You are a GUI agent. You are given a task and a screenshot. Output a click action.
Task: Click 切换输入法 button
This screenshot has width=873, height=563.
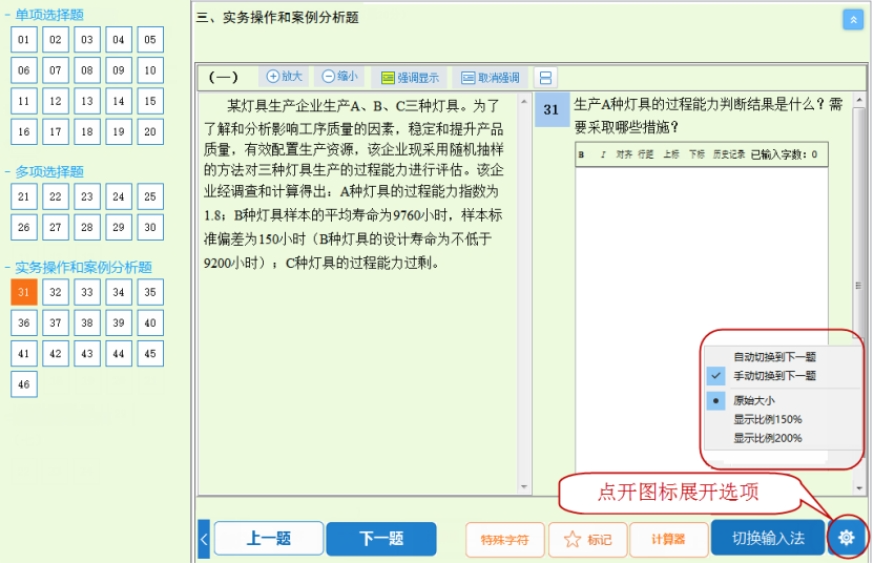tap(768, 537)
